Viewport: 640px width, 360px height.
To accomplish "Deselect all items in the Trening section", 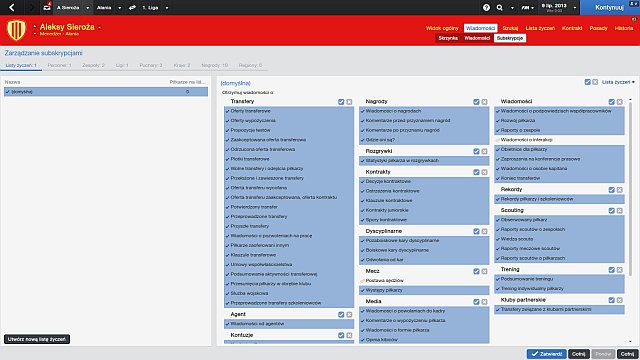I will click(x=620, y=270).
